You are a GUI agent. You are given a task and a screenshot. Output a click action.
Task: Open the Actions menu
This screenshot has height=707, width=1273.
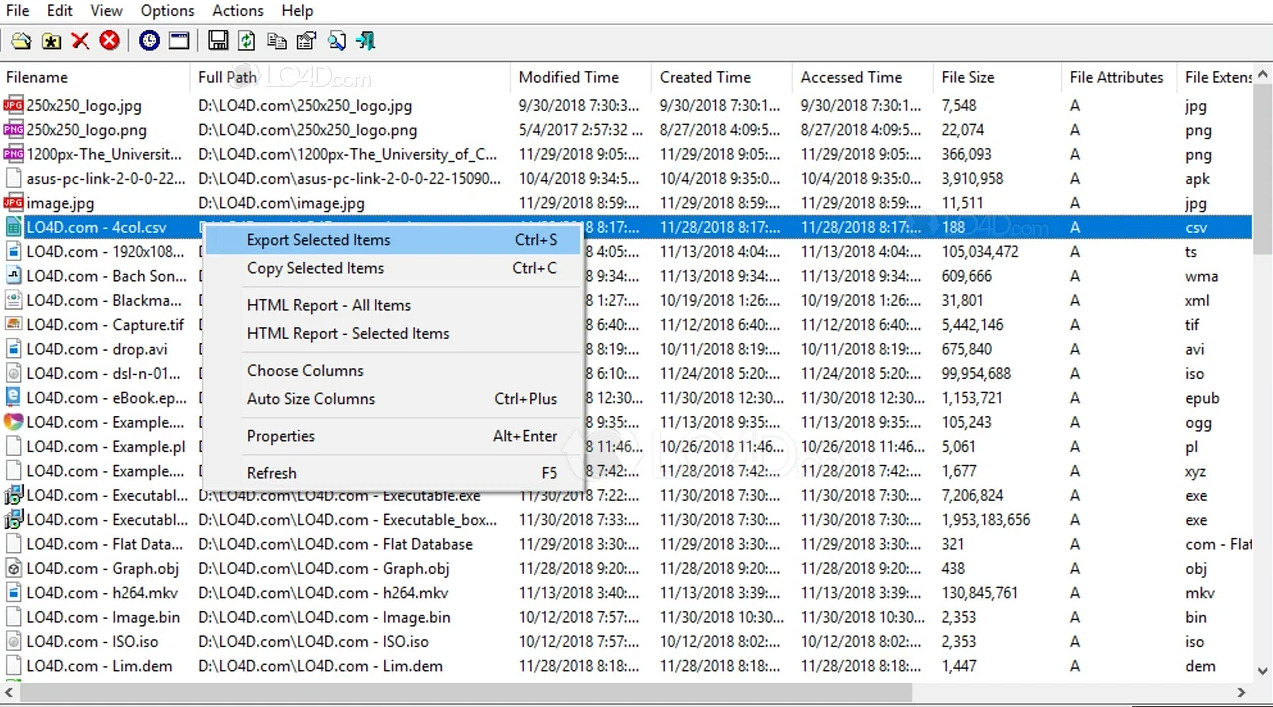(x=237, y=10)
